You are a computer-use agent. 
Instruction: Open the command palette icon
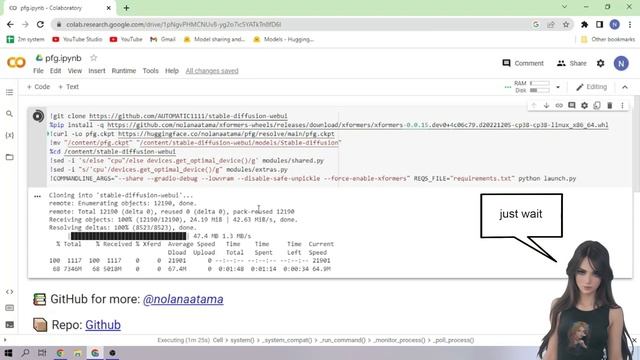point(9,308)
